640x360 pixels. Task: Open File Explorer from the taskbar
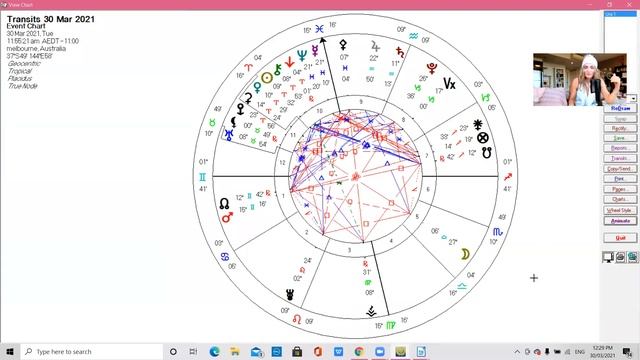click(235, 351)
